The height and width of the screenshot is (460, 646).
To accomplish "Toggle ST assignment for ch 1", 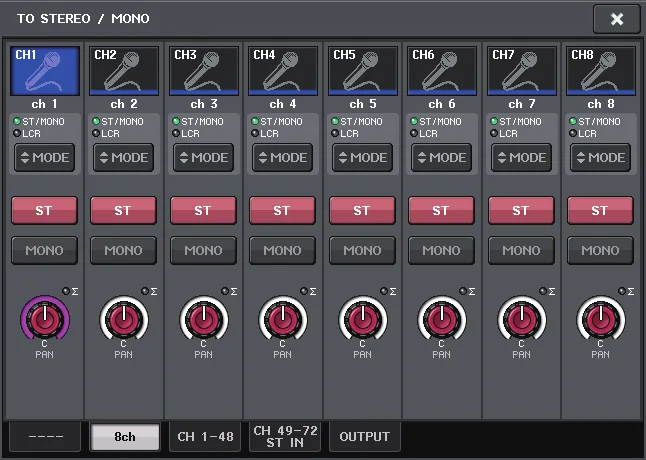I will click(44, 210).
